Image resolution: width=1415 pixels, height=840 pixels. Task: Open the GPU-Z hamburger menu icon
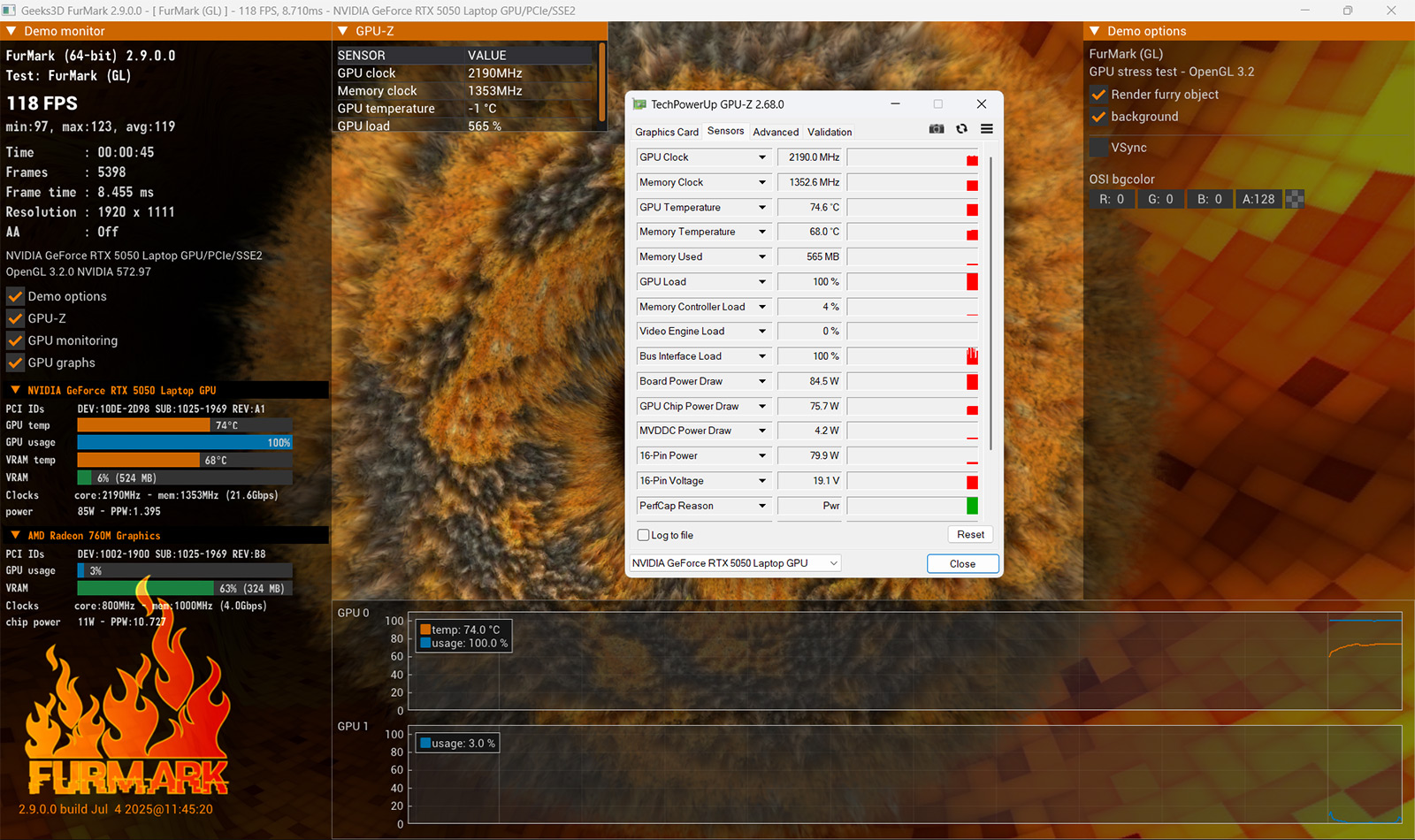pos(987,129)
